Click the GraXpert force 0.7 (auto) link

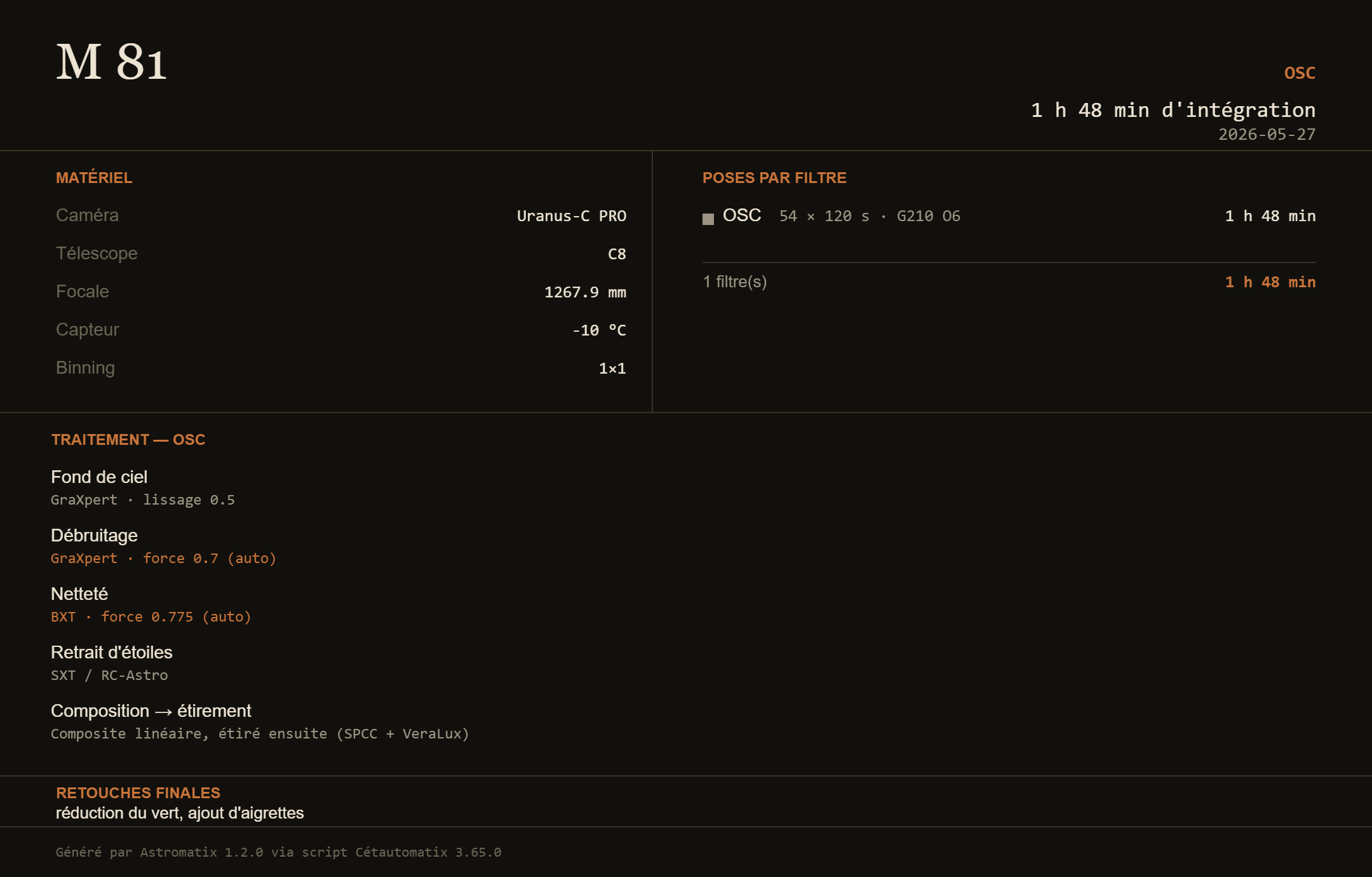pos(163,559)
